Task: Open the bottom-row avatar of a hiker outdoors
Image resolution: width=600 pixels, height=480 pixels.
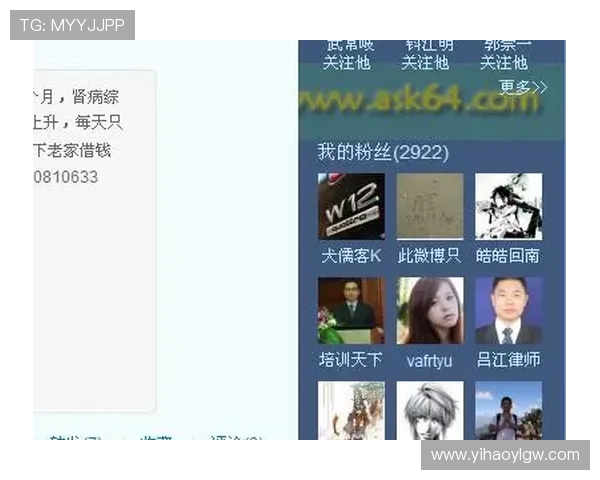Action: [x=509, y=410]
